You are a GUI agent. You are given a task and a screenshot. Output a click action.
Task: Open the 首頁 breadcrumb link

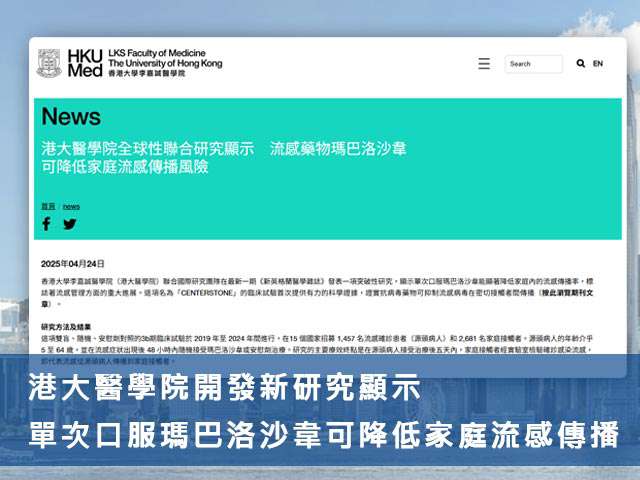coord(48,207)
